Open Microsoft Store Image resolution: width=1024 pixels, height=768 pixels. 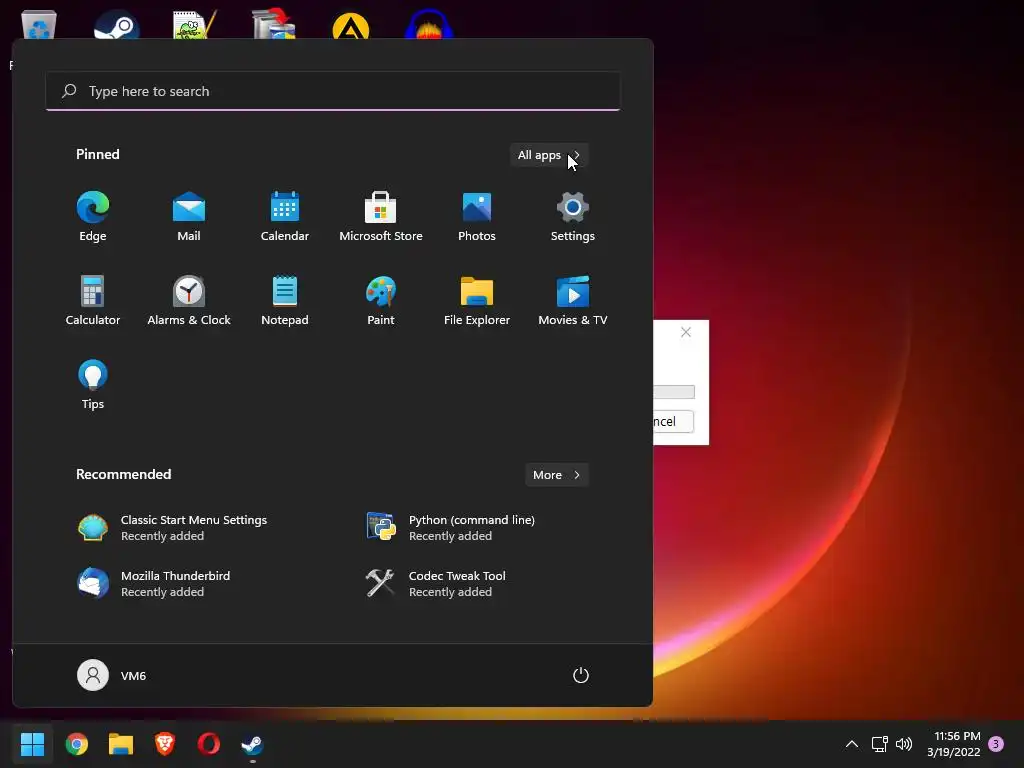point(381,217)
